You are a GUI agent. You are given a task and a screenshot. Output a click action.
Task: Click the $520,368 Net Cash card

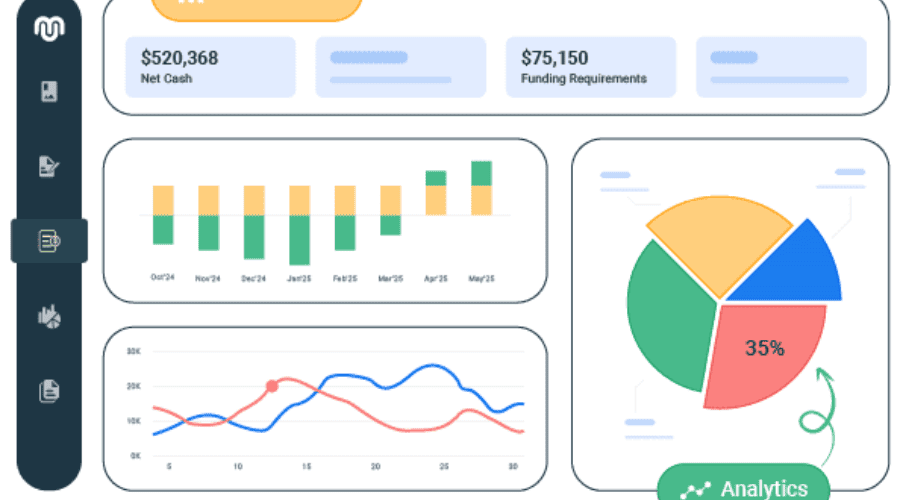211,67
